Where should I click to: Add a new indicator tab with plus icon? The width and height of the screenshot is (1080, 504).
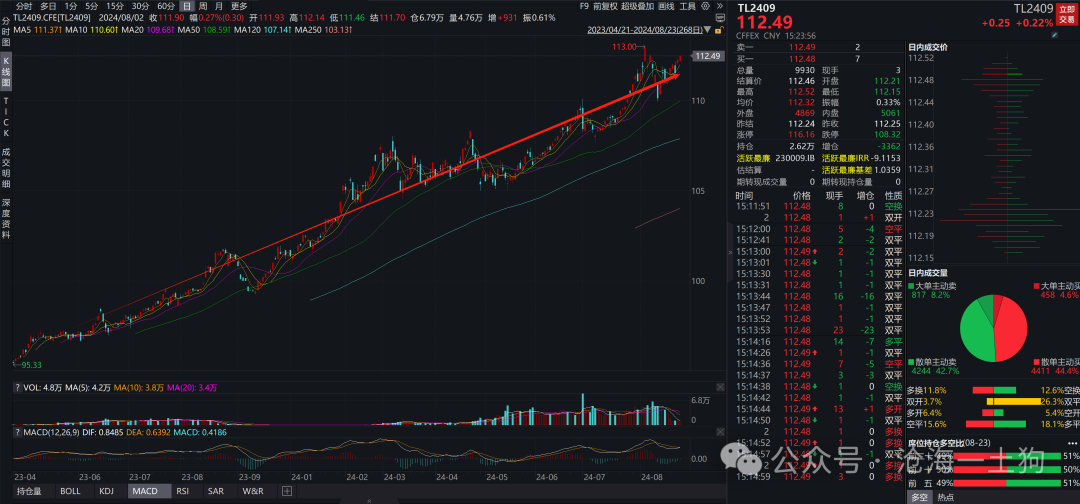(287, 491)
